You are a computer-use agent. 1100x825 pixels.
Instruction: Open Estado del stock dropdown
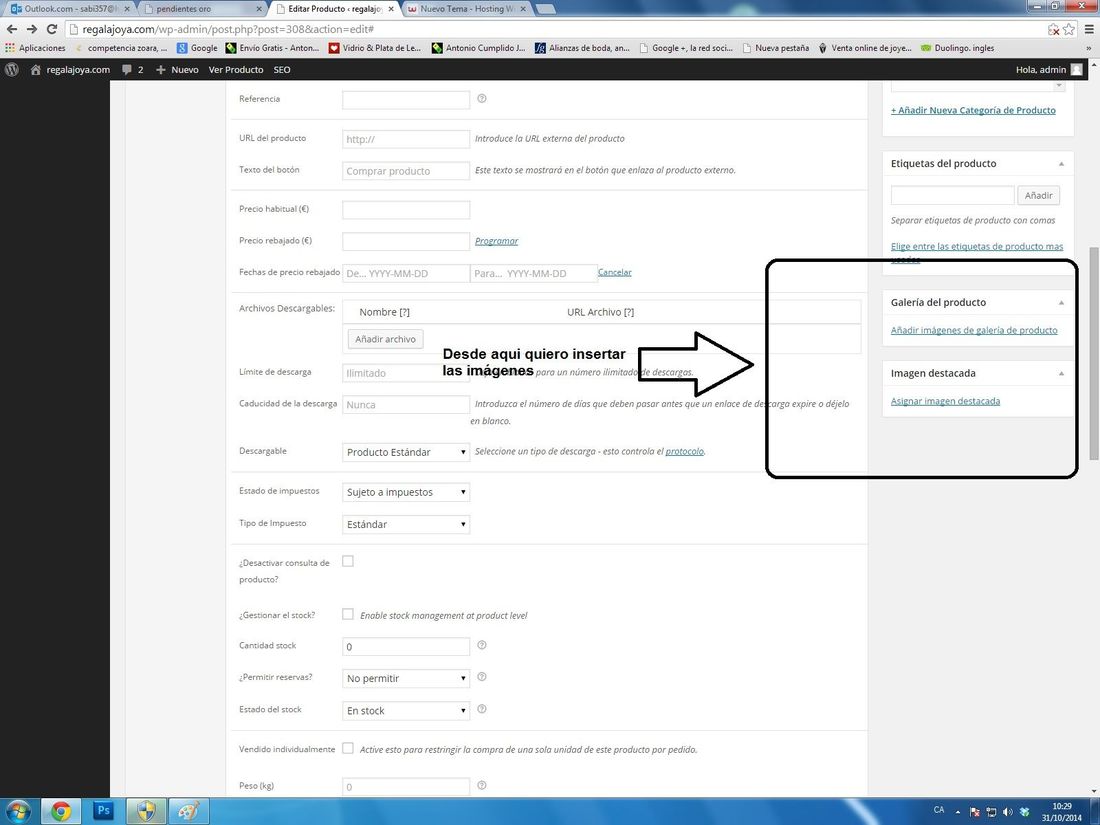tap(406, 711)
